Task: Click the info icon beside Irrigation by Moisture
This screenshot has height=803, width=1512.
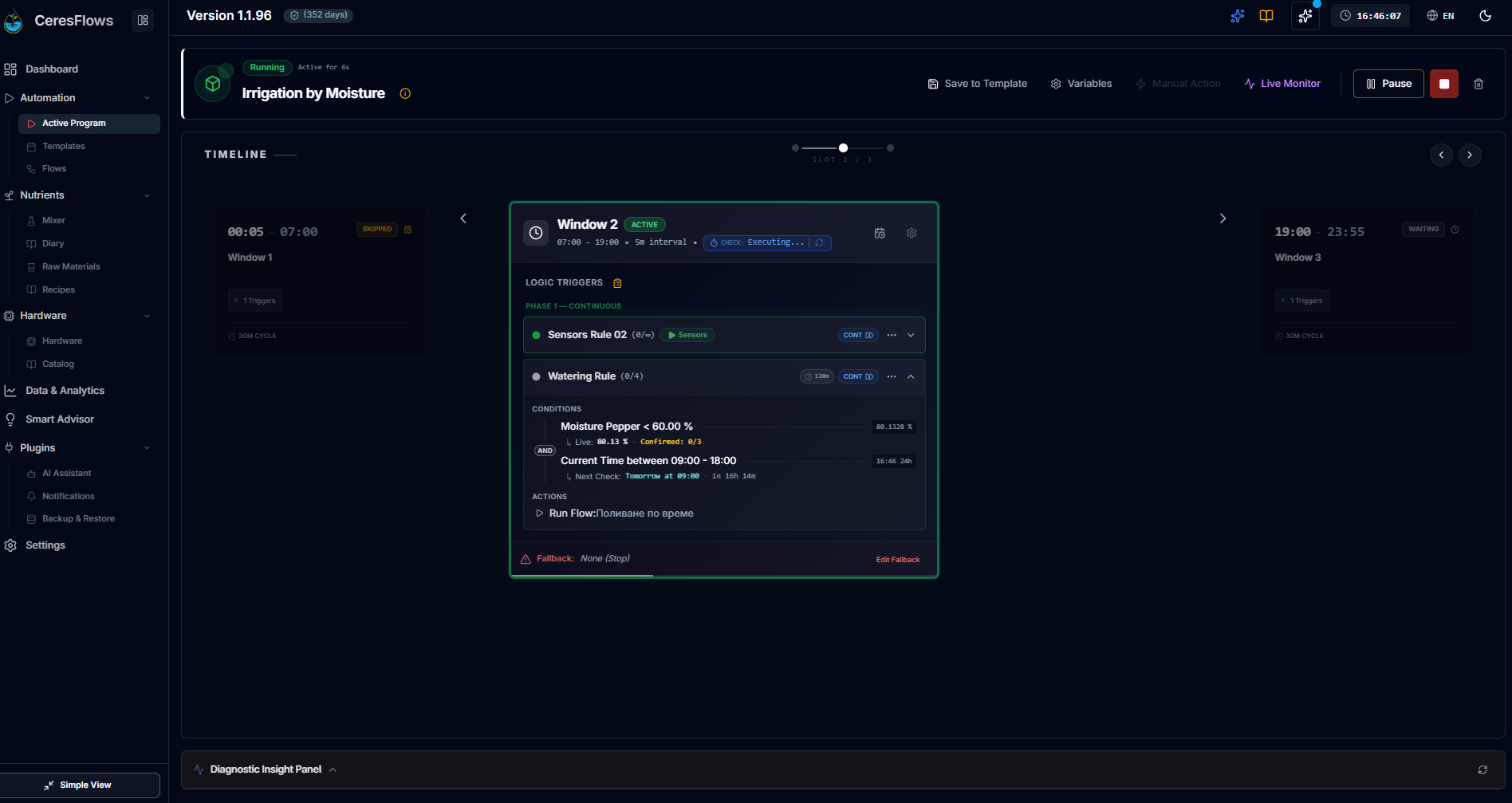Action: [x=405, y=94]
